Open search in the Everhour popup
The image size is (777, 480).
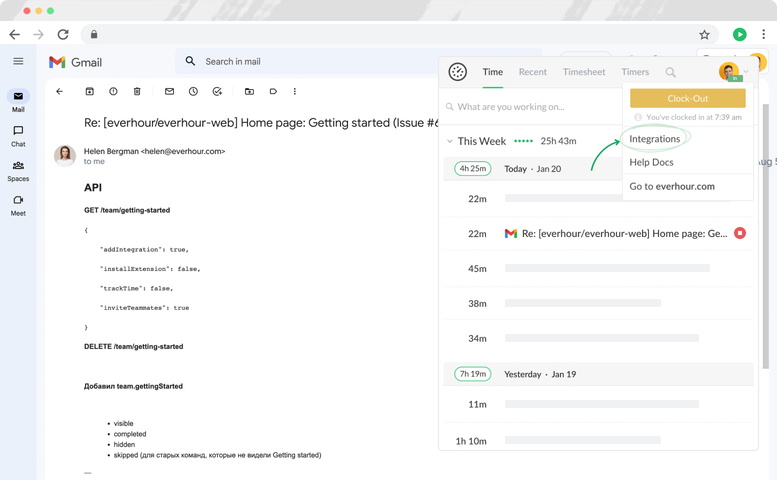(670, 72)
